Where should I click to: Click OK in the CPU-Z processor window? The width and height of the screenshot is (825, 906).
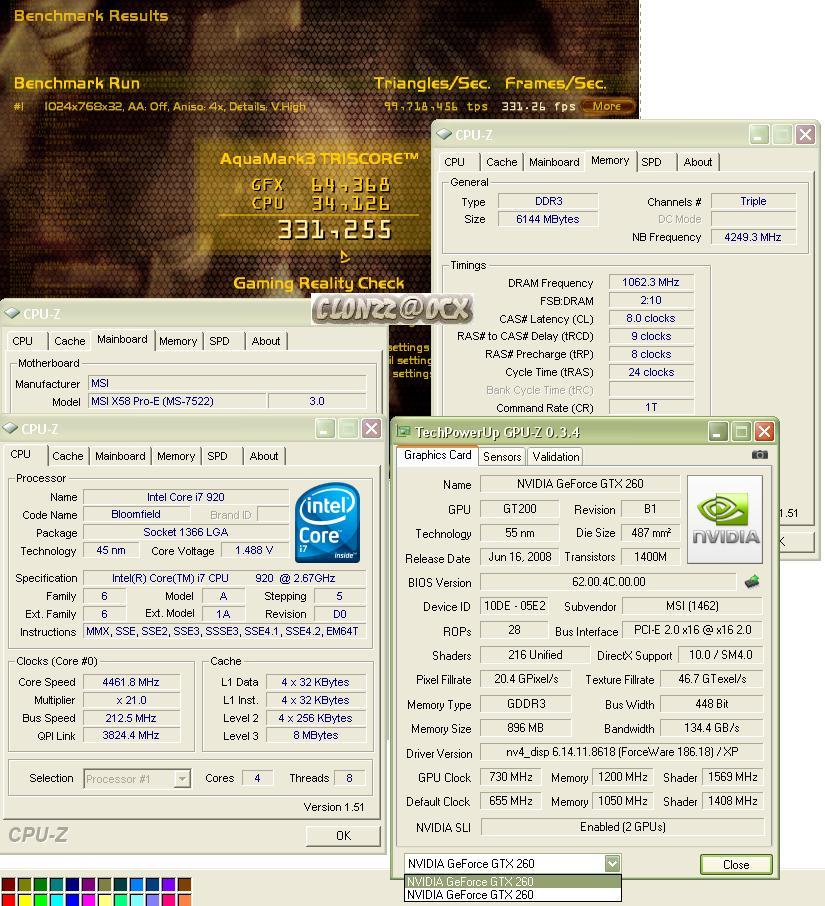pos(343,836)
